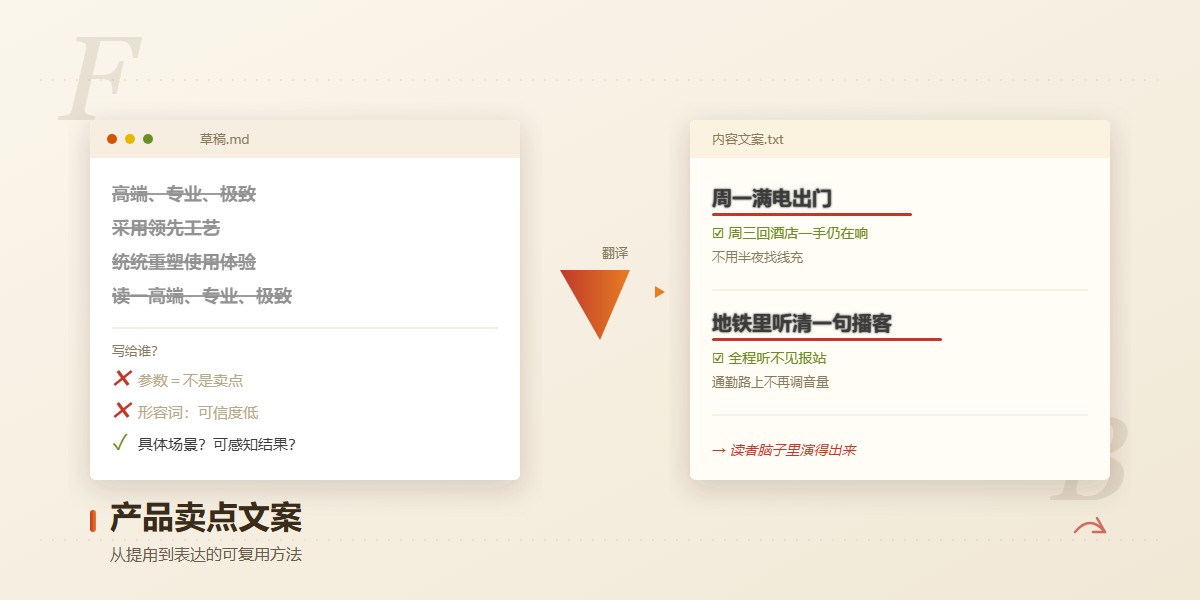Click the subtitle 从提用到表达的可复用方法
Image resolution: width=1200 pixels, height=600 pixels.
pos(206,554)
